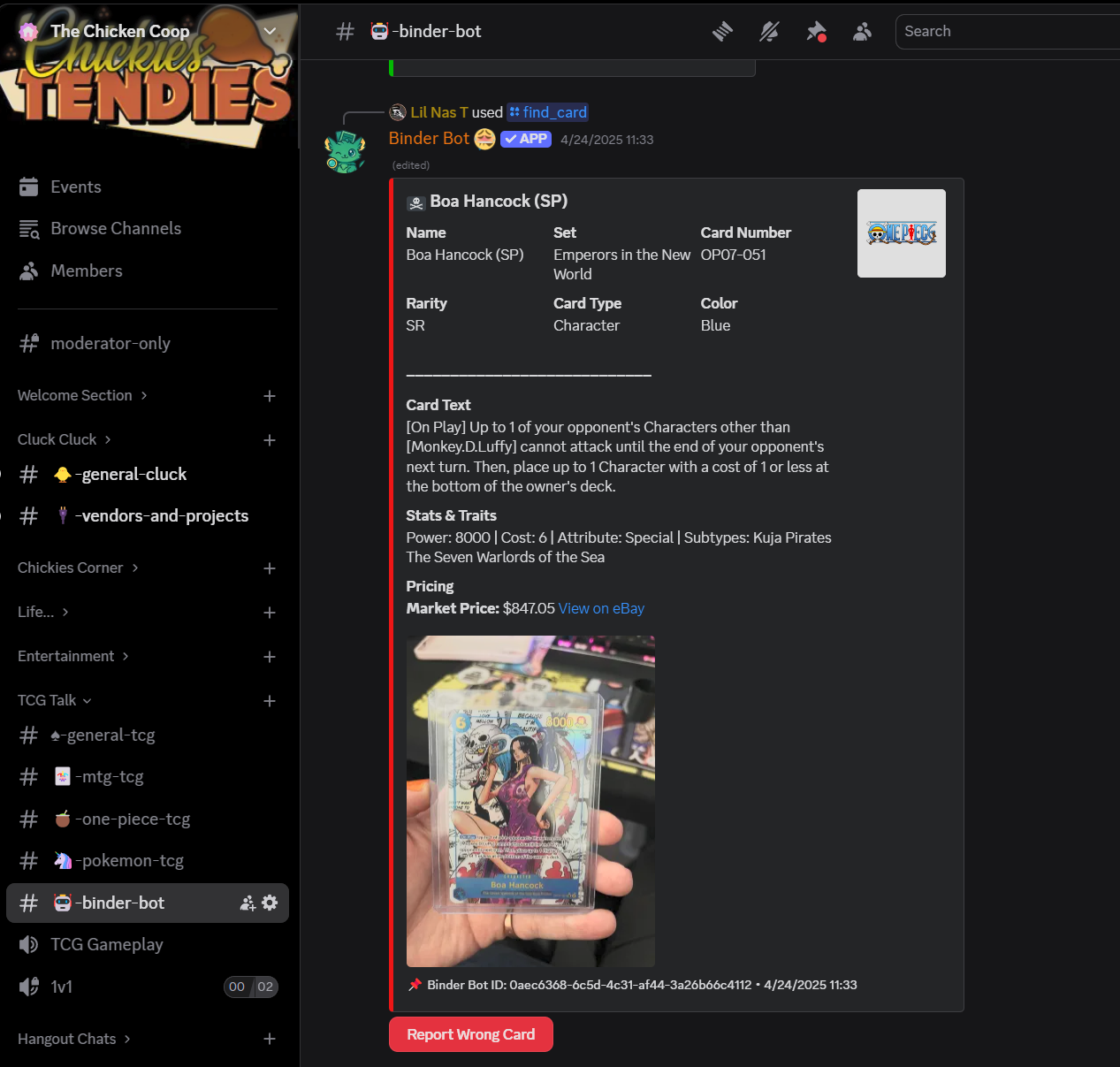Open the general-tcg channel

click(x=148, y=735)
